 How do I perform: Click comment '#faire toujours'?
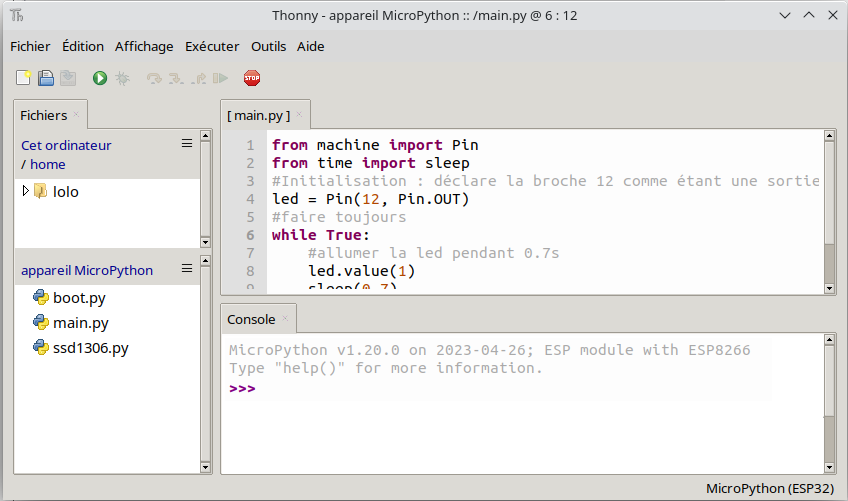tap(339, 217)
